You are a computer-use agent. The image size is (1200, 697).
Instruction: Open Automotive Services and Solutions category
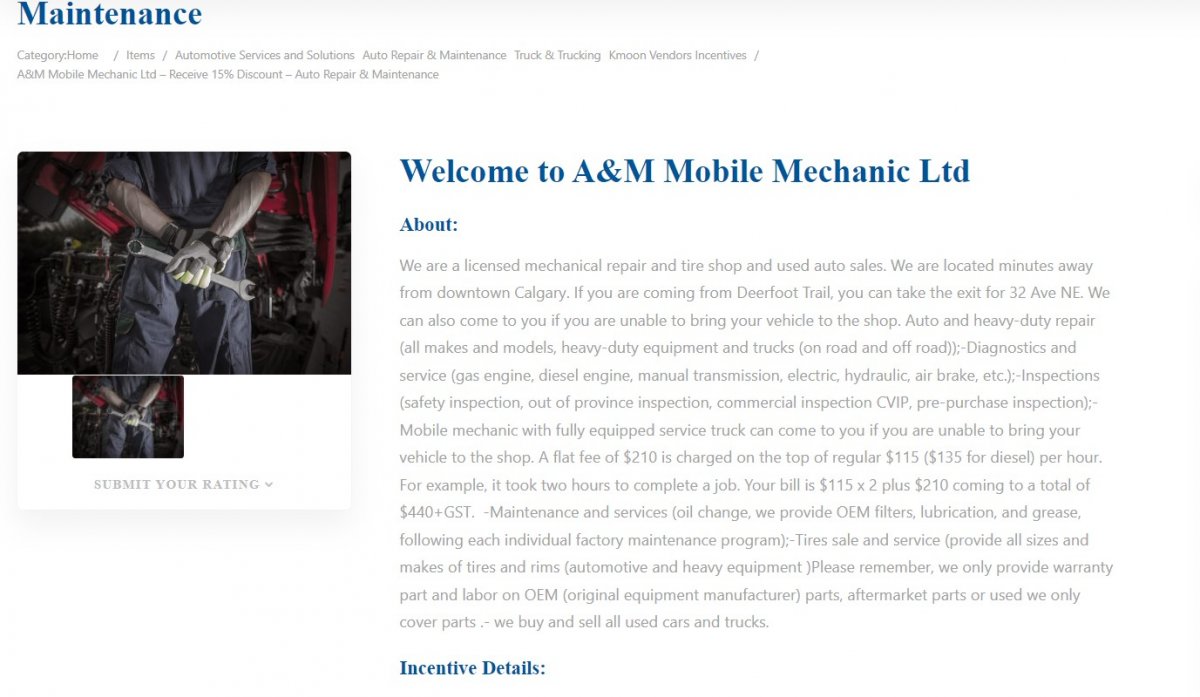pos(264,55)
